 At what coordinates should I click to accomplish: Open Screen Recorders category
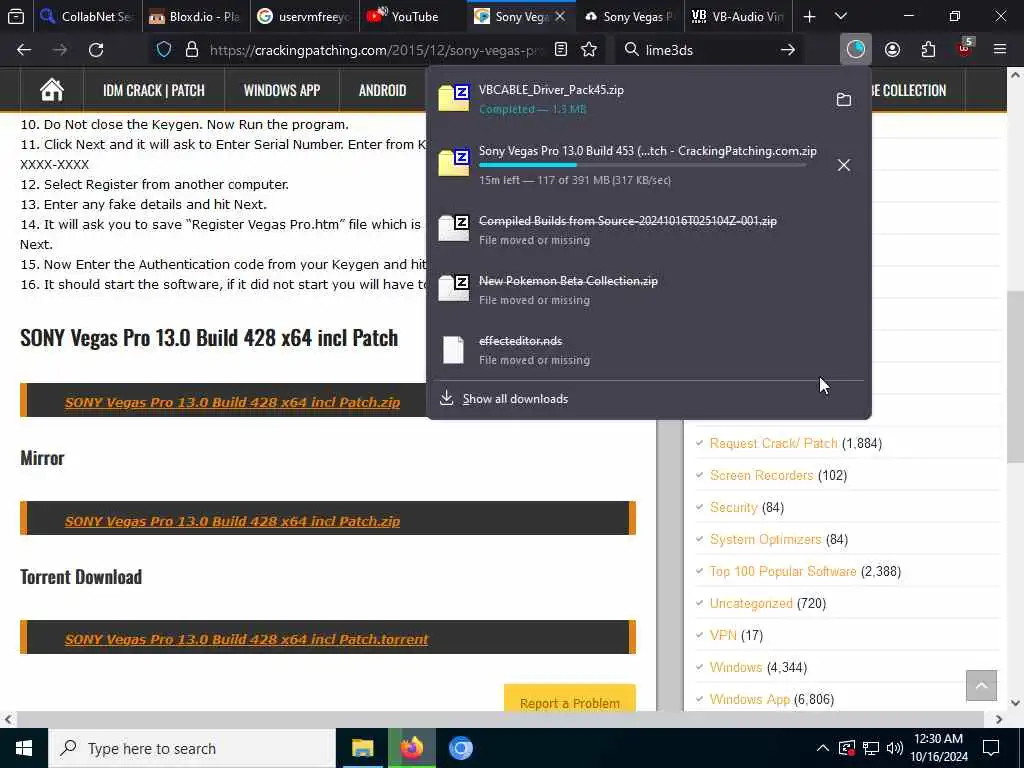coord(761,475)
